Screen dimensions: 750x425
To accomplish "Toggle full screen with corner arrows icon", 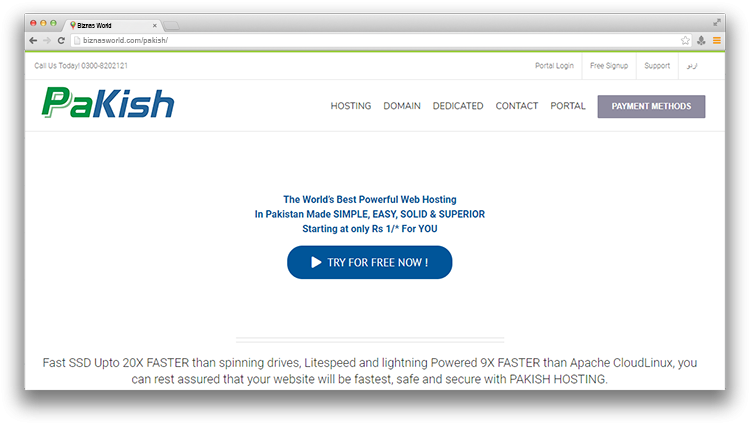I will 717,22.
